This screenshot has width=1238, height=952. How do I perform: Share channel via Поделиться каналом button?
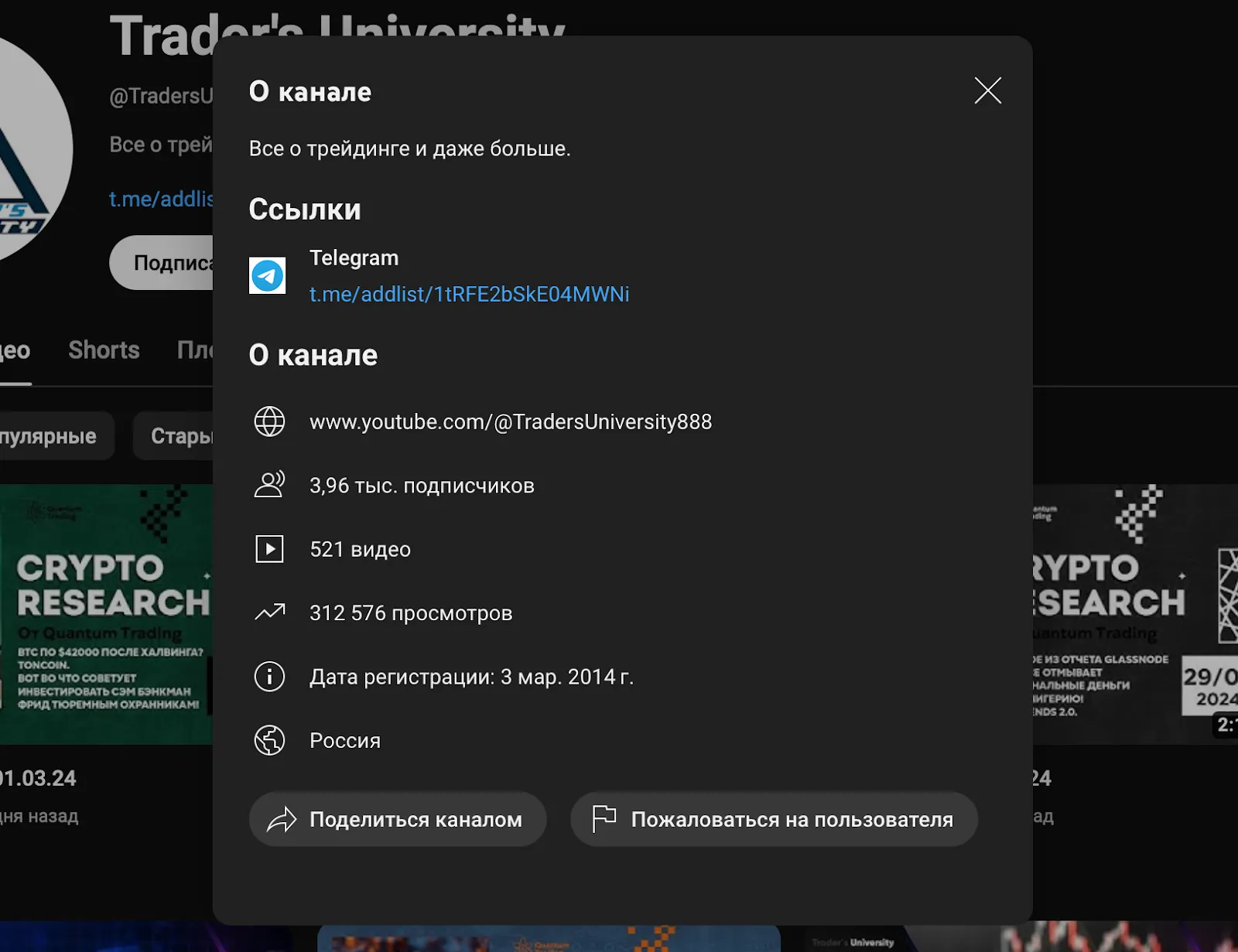pyautogui.click(x=398, y=819)
